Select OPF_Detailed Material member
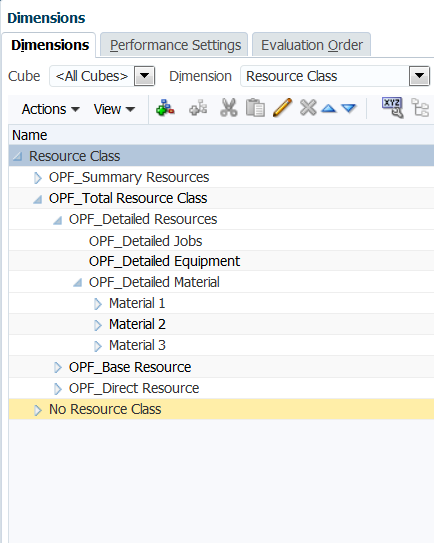This screenshot has width=434, height=543. tap(154, 282)
